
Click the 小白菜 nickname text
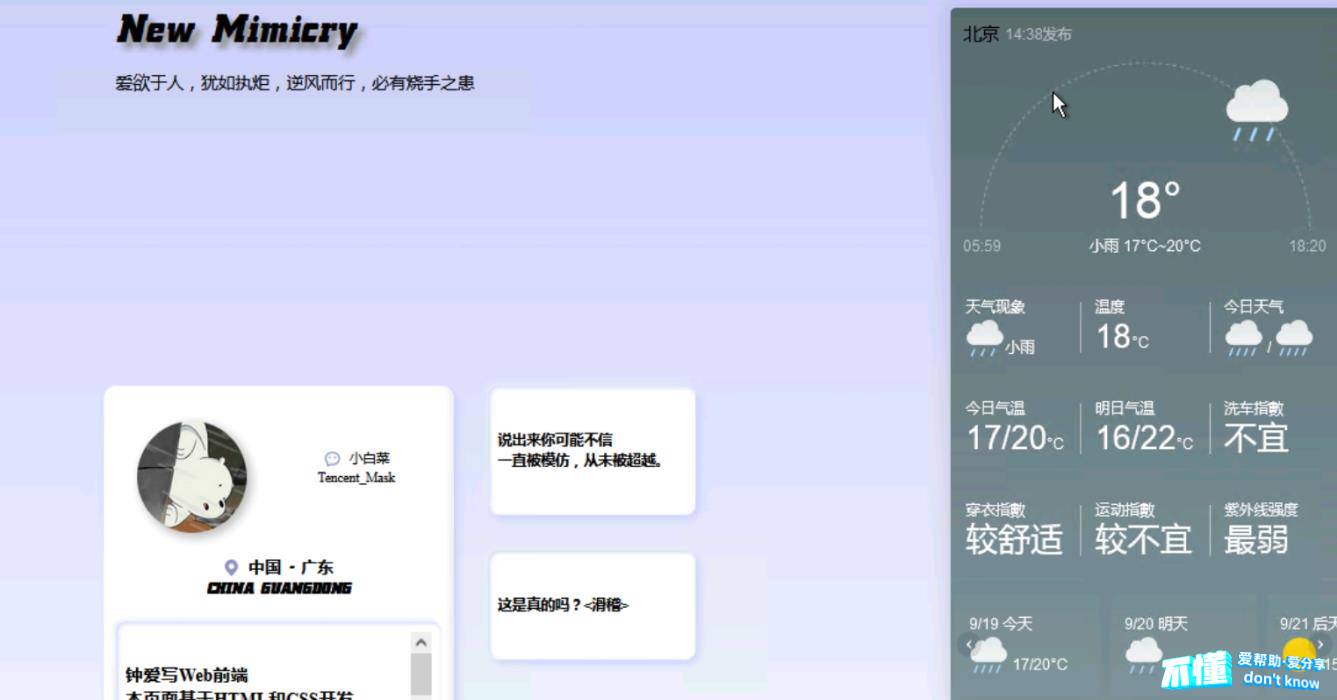pos(369,459)
